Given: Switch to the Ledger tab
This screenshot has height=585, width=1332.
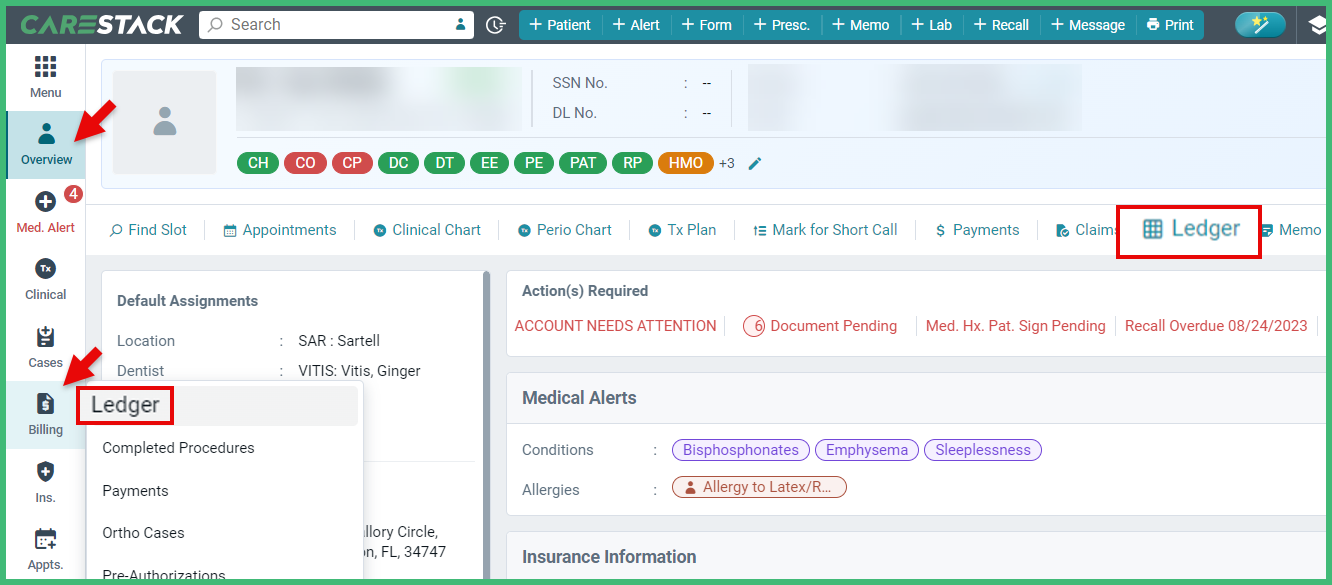Looking at the screenshot, I should pyautogui.click(x=1188, y=229).
